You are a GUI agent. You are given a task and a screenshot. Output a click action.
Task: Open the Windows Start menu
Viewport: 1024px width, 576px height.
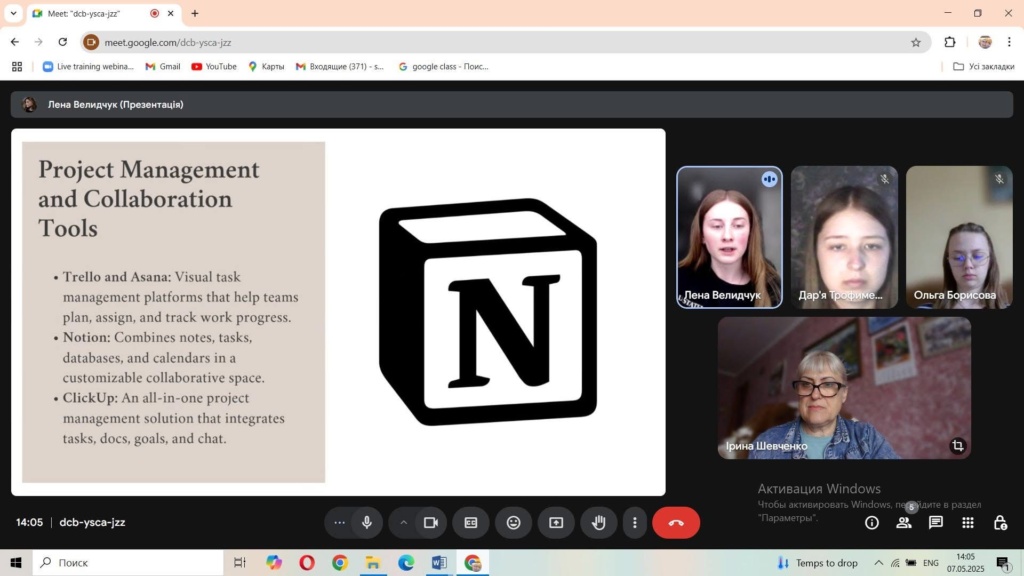(x=16, y=562)
